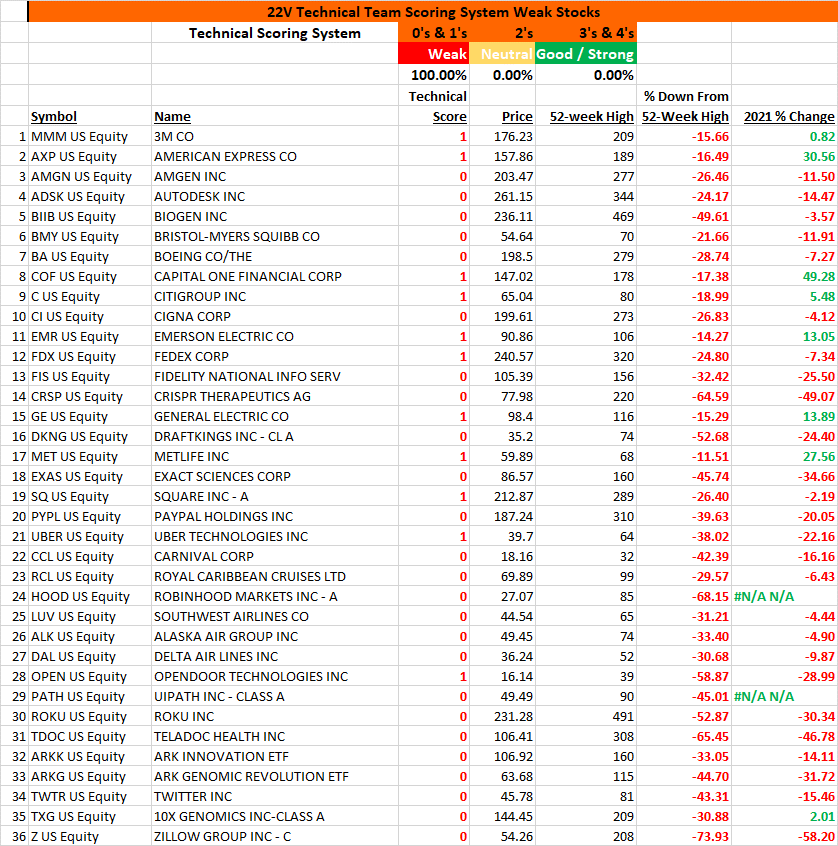Click 'ADSK US Equity' symbol cell

90,196
